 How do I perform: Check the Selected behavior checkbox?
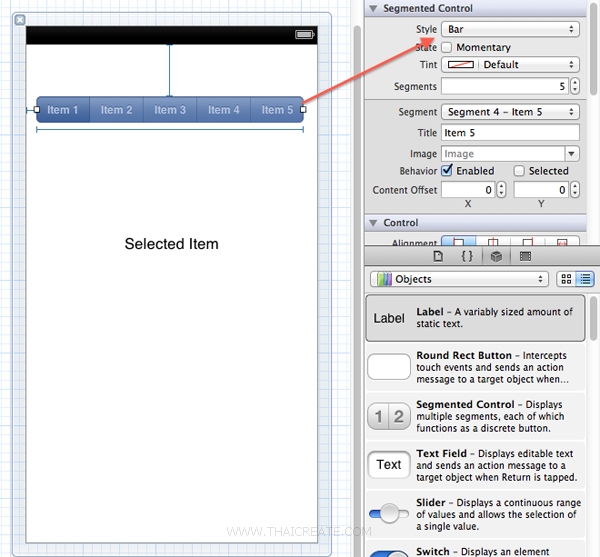tap(519, 171)
